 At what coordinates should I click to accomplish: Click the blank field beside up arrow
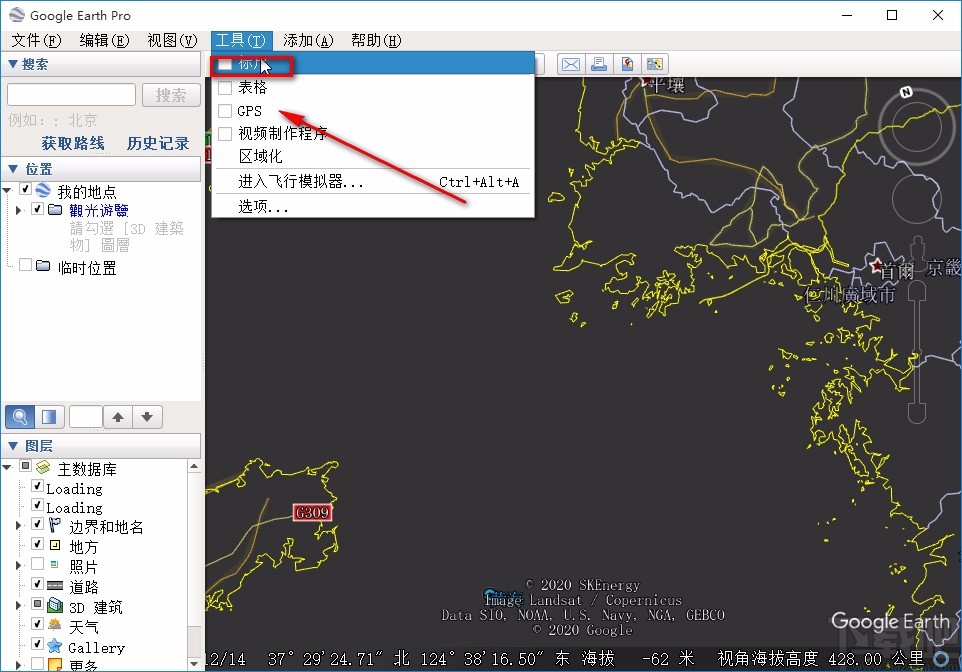85,417
